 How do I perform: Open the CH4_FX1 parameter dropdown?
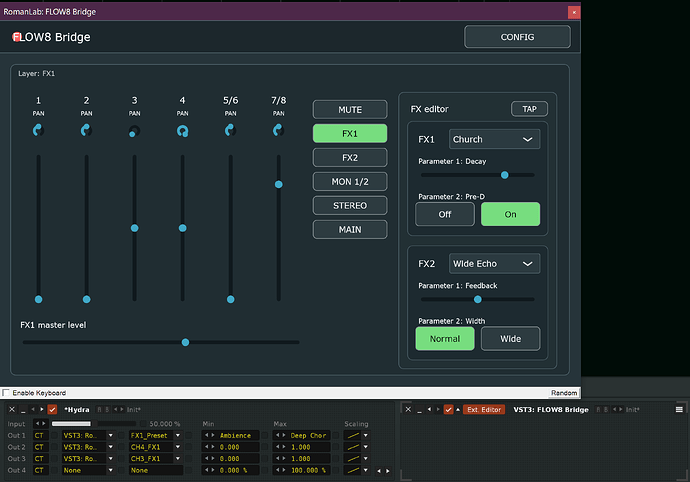click(x=156, y=447)
